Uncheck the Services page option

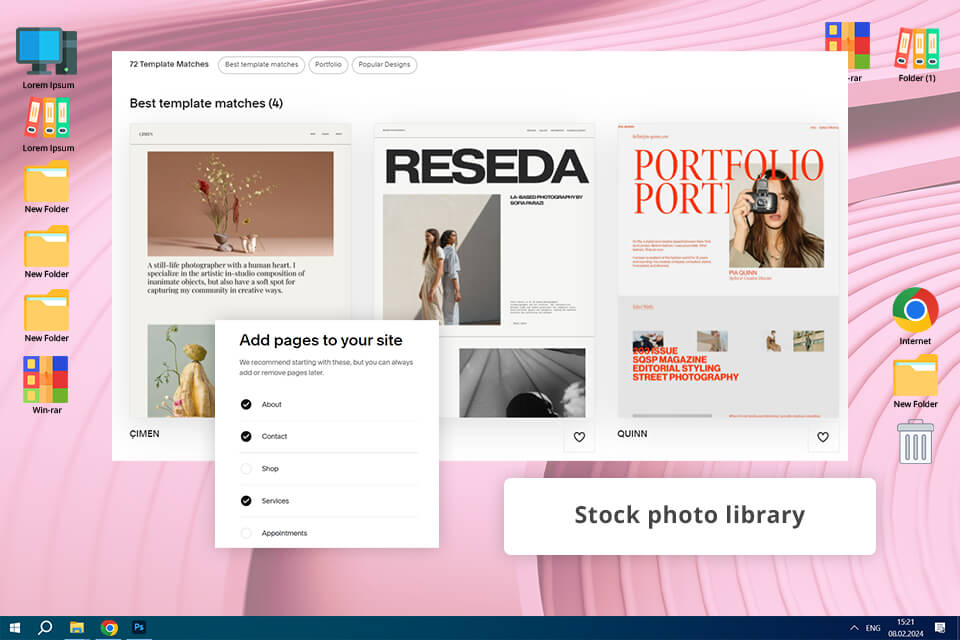click(246, 501)
